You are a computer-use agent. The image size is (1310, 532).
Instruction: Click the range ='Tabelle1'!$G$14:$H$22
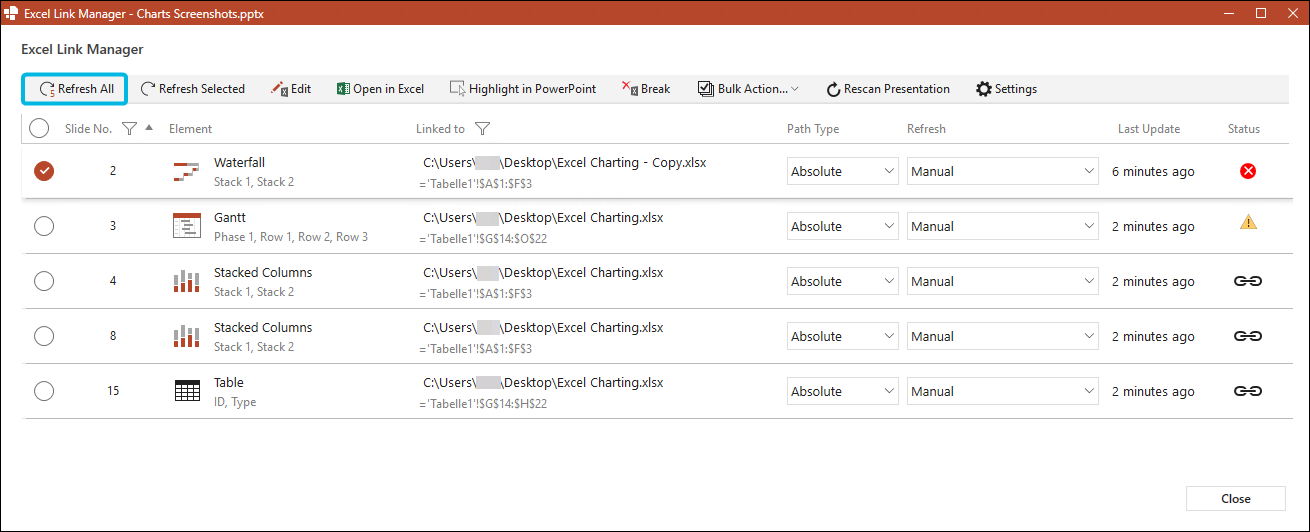point(485,402)
